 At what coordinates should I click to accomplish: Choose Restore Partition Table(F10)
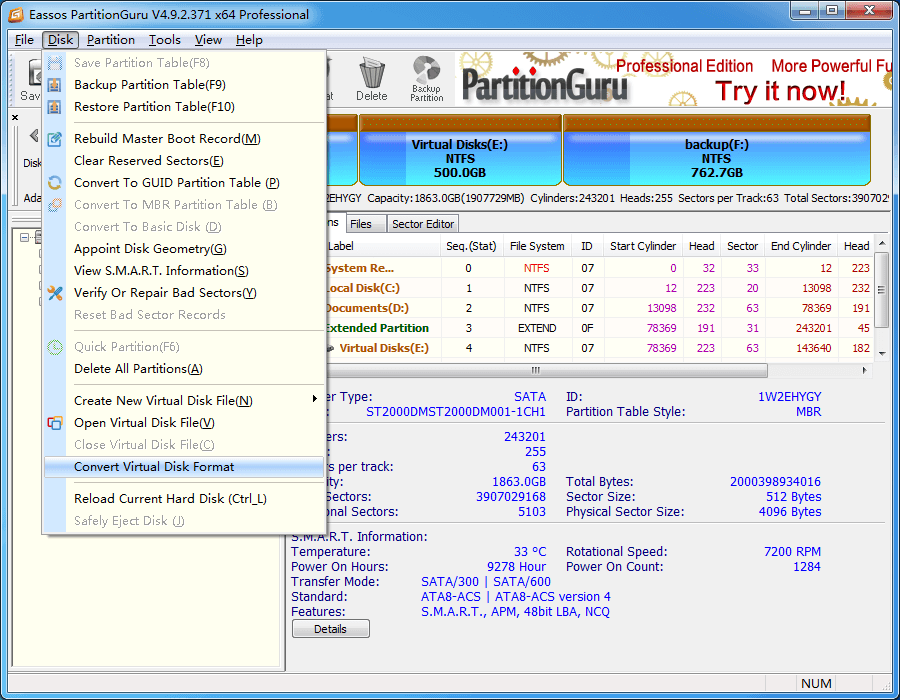(184, 107)
